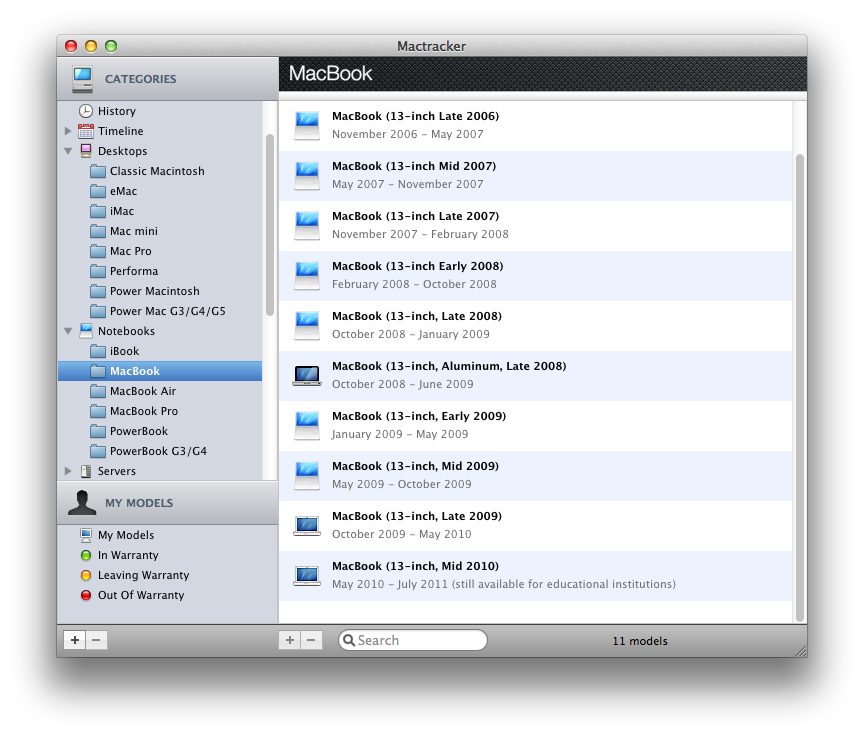Select MacBook (13-inch, Late 2008)
The height and width of the screenshot is (736, 864).
pyautogui.click(x=536, y=326)
